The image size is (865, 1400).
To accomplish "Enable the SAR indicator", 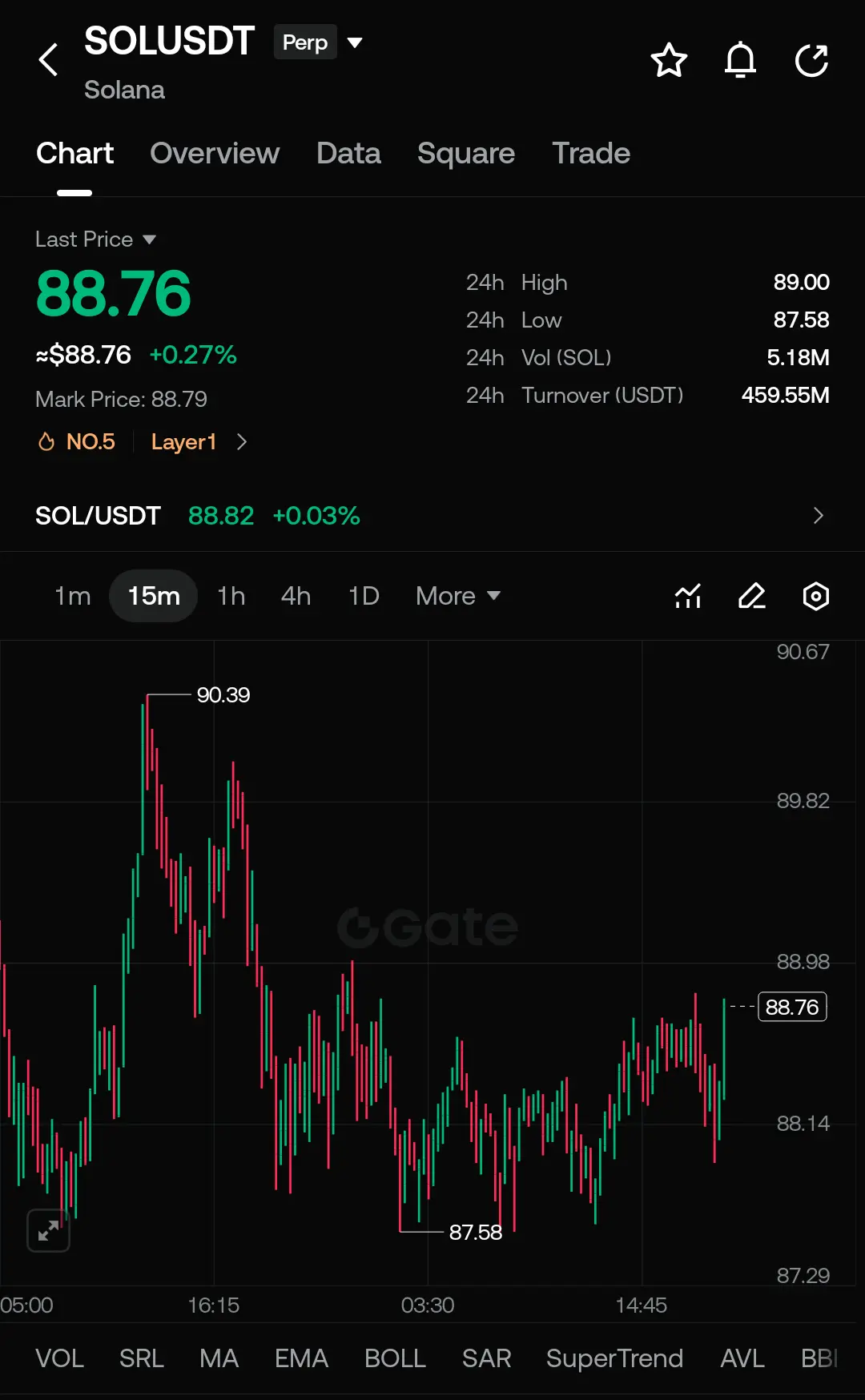I will click(x=486, y=1358).
